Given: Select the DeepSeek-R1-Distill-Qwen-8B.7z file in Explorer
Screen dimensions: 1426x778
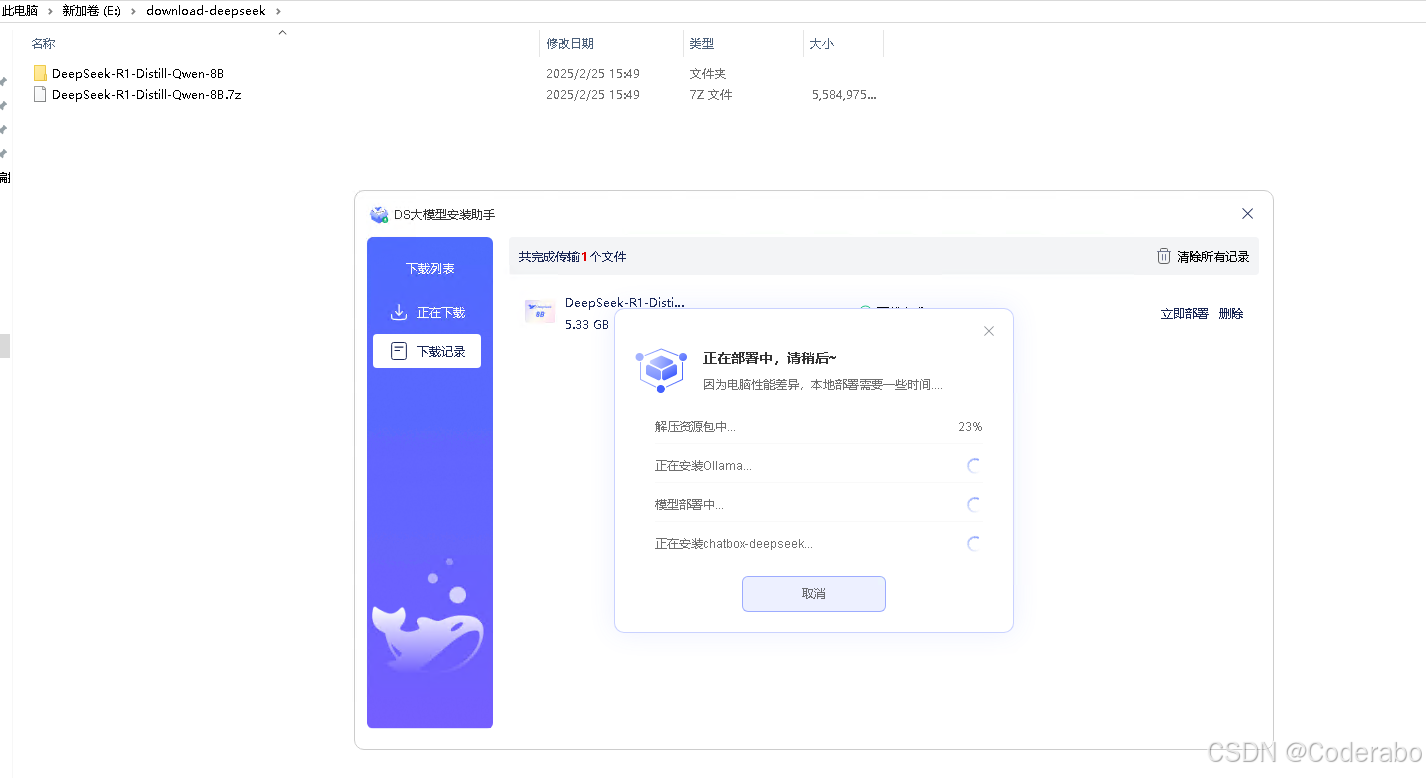Looking at the screenshot, I should [147, 94].
